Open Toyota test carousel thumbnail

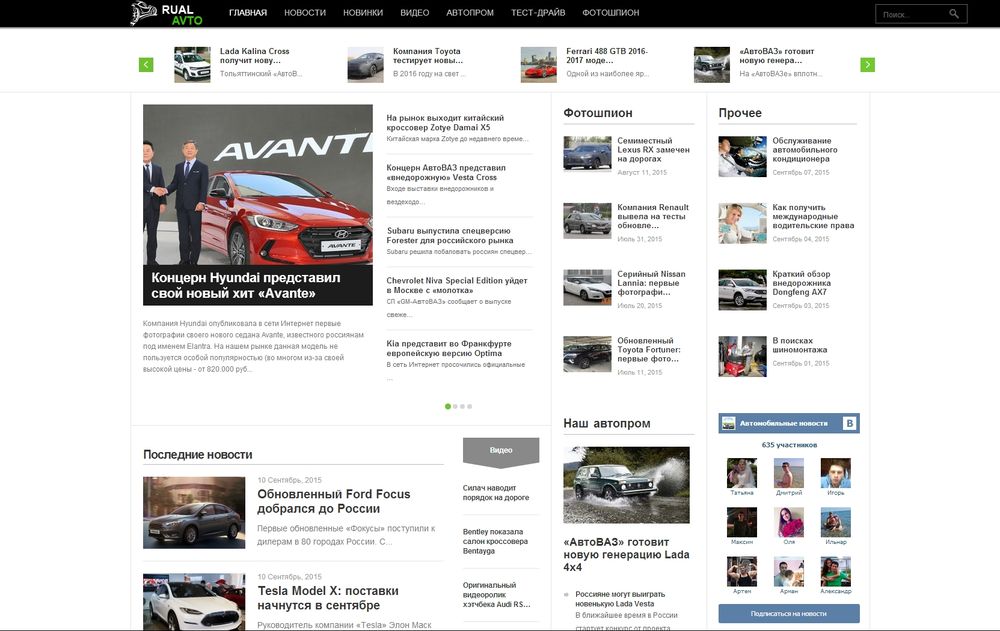[365, 64]
